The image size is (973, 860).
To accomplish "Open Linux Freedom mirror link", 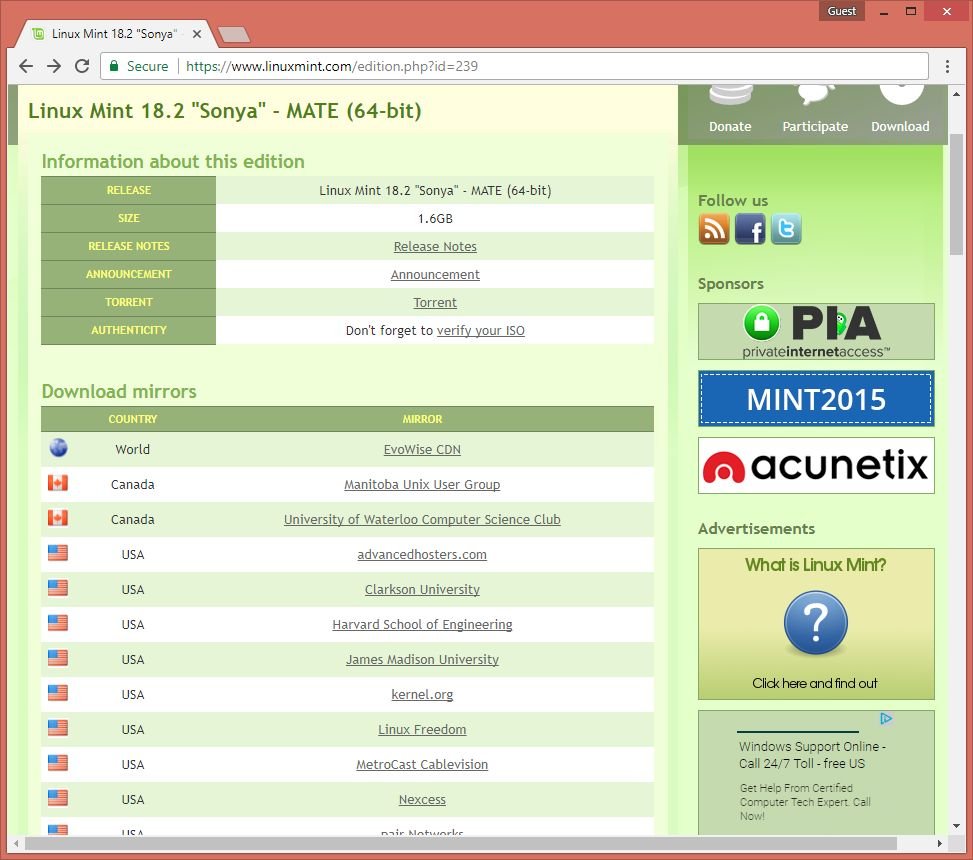I will [x=422, y=730].
